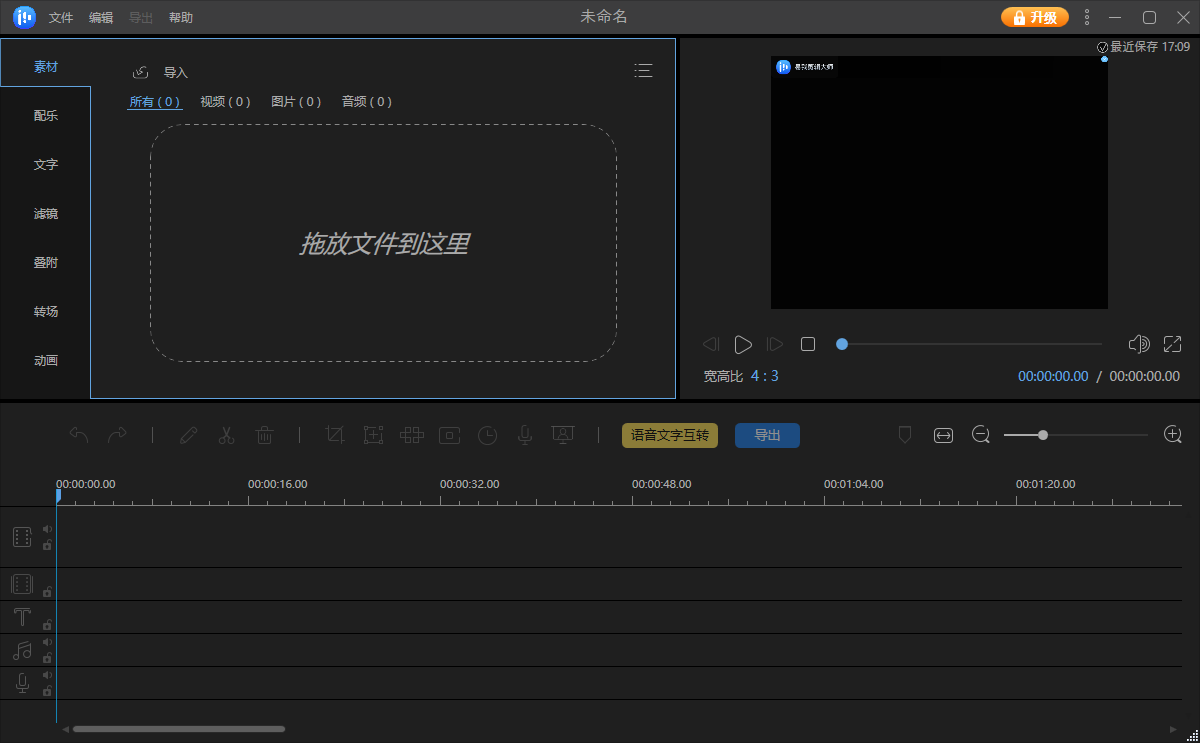Open the 导出 menu in the menu bar

point(141,18)
